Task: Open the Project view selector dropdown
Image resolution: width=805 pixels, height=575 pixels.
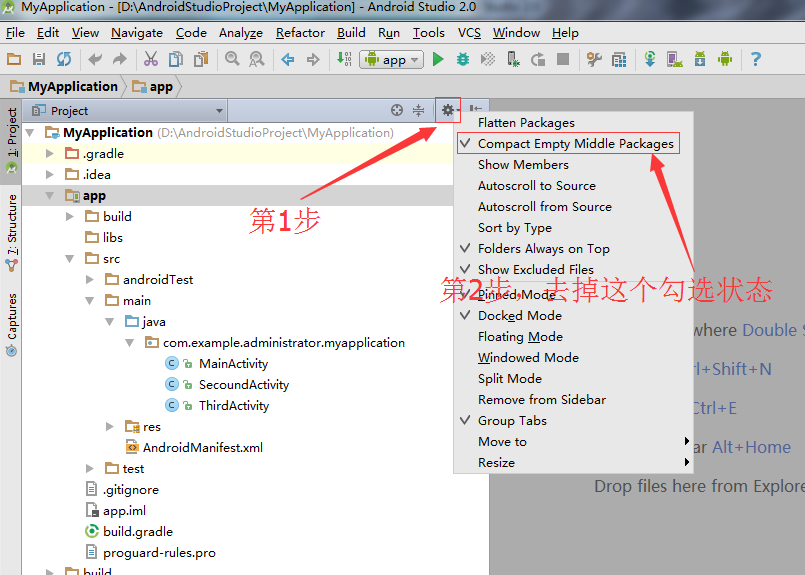Action: (x=126, y=111)
